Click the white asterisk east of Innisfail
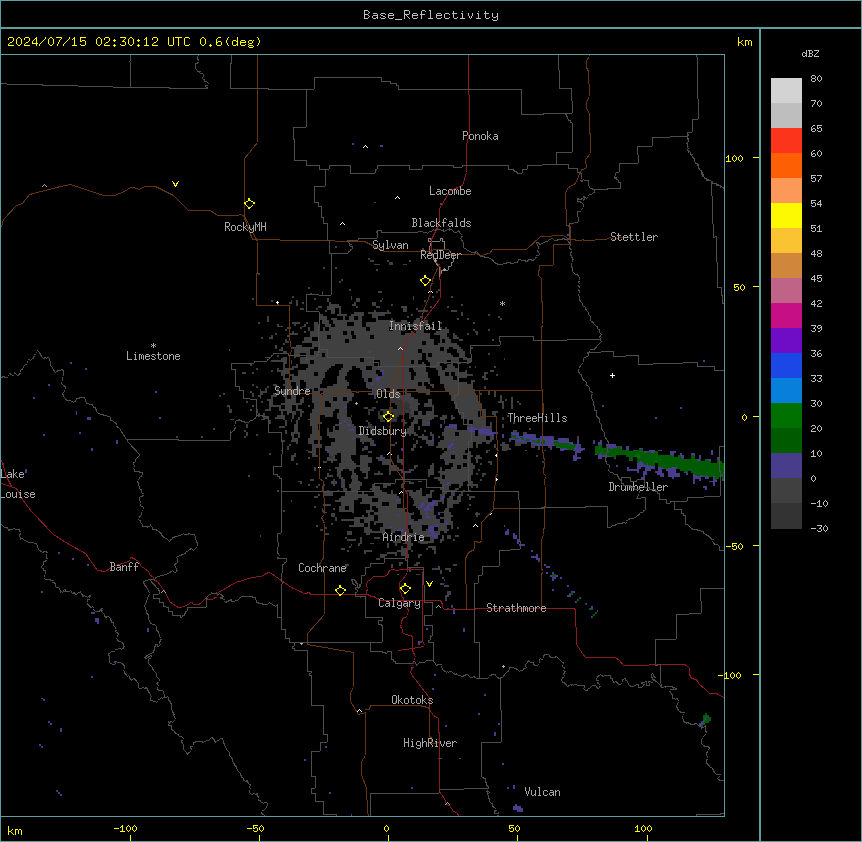Screen dimensions: 862x842 (502, 303)
